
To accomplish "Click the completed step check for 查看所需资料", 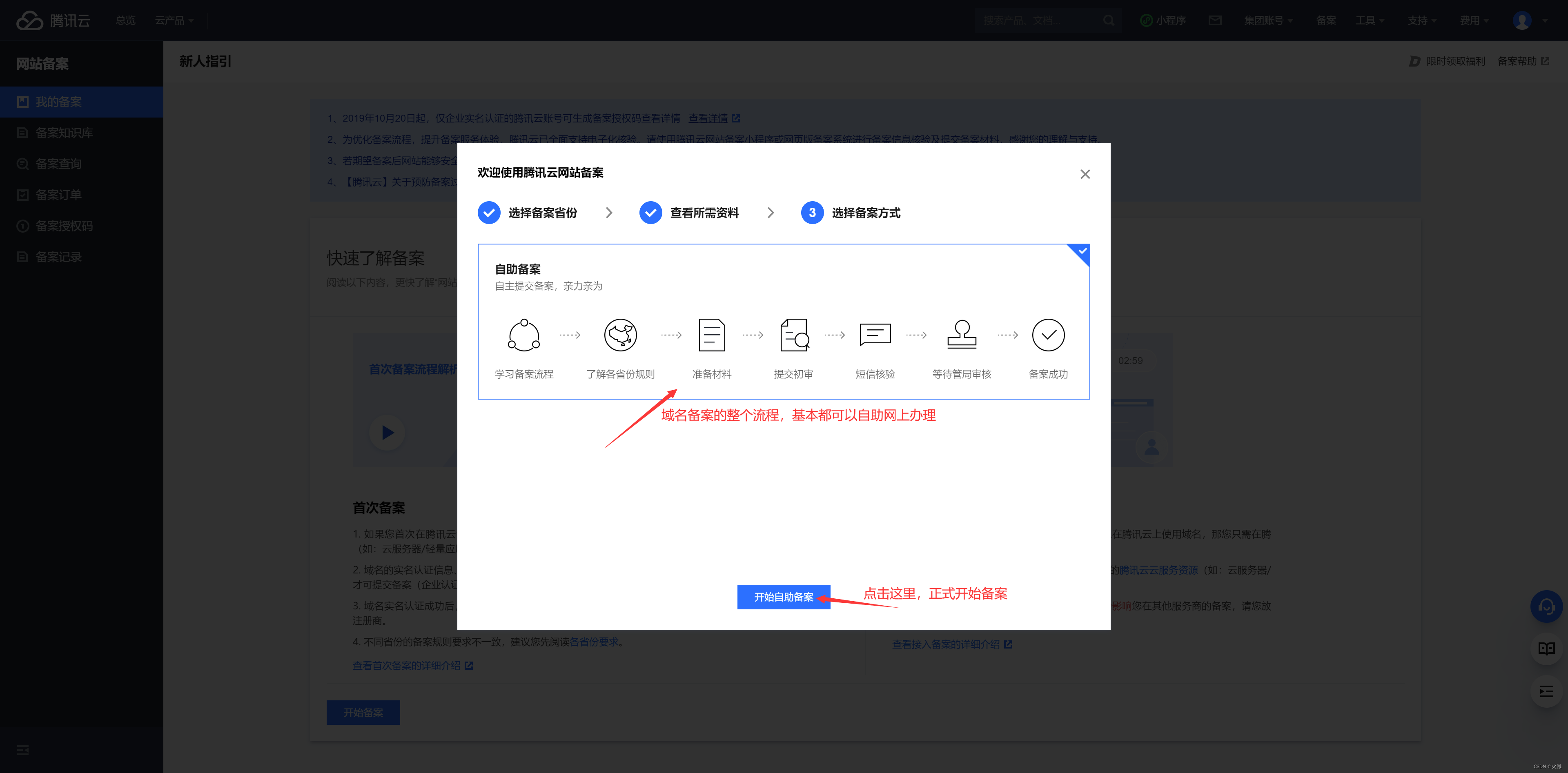I will pos(651,213).
